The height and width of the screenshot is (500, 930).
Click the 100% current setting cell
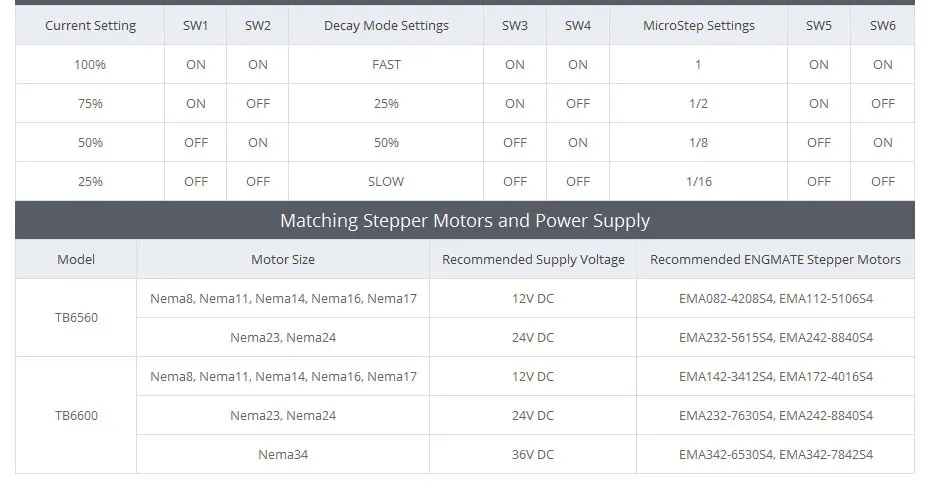[x=90, y=64]
